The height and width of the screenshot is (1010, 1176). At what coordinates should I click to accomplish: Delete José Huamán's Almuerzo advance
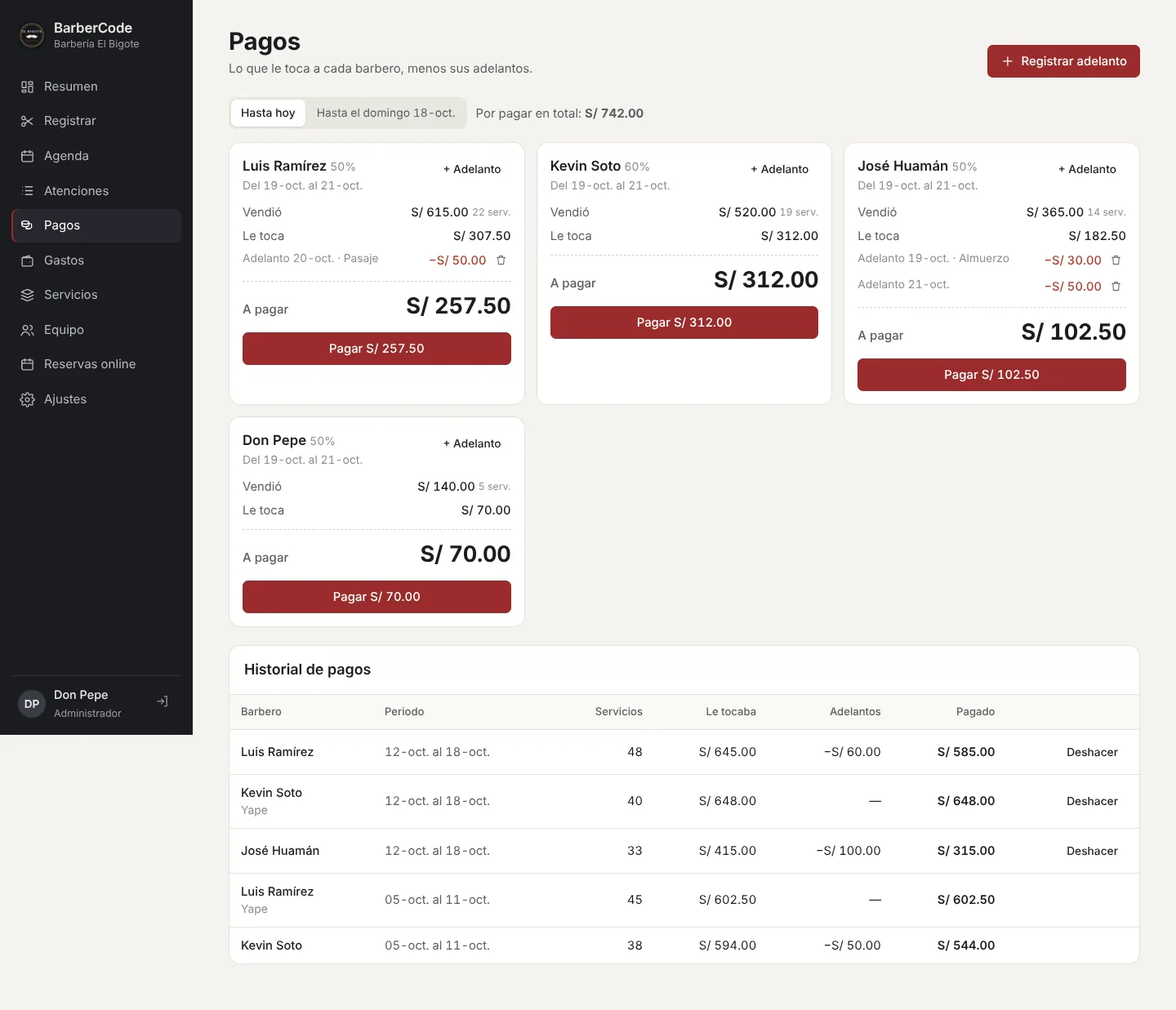(1116, 260)
